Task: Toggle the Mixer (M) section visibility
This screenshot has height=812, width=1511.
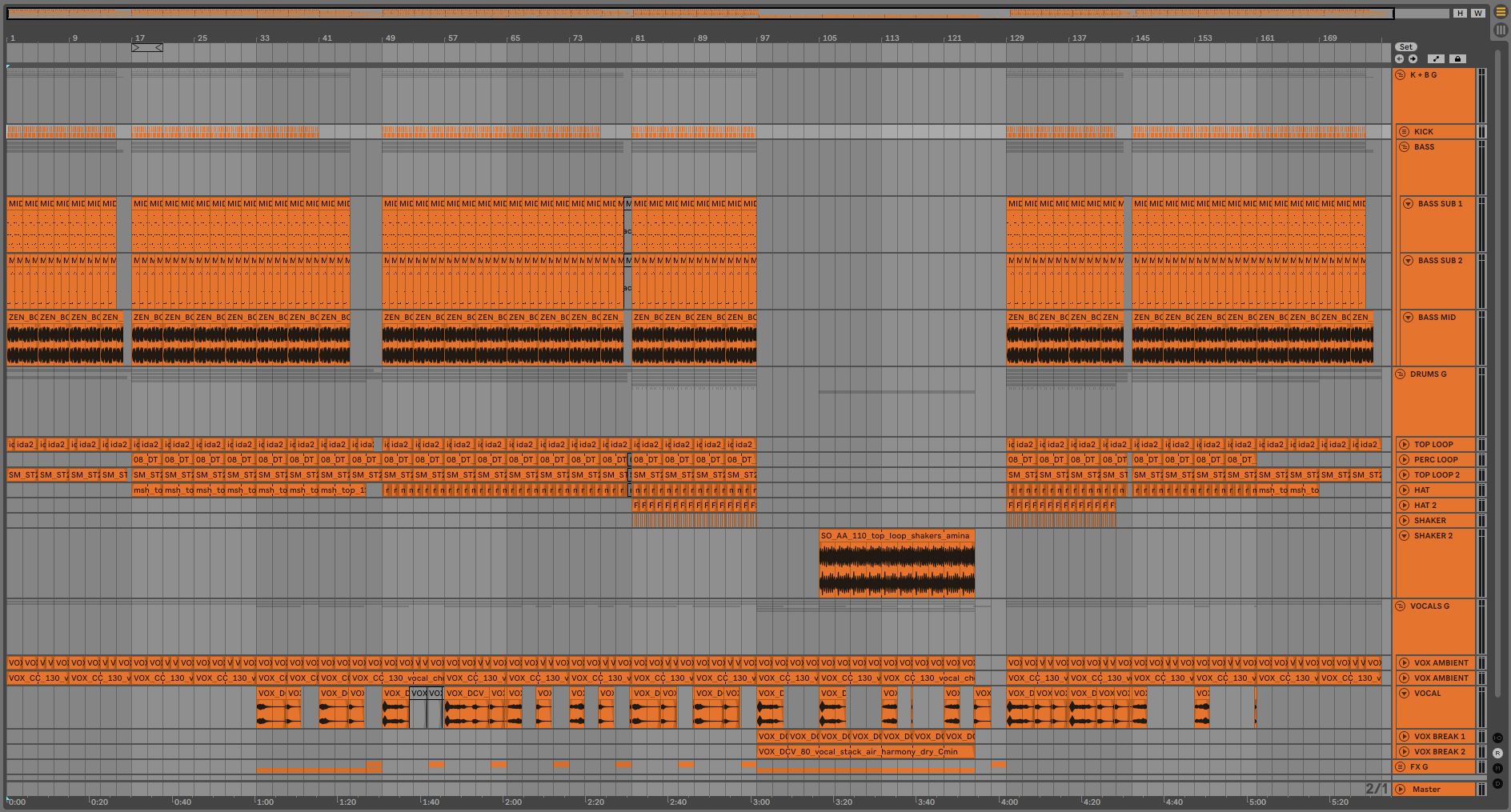Action: 1497,768
